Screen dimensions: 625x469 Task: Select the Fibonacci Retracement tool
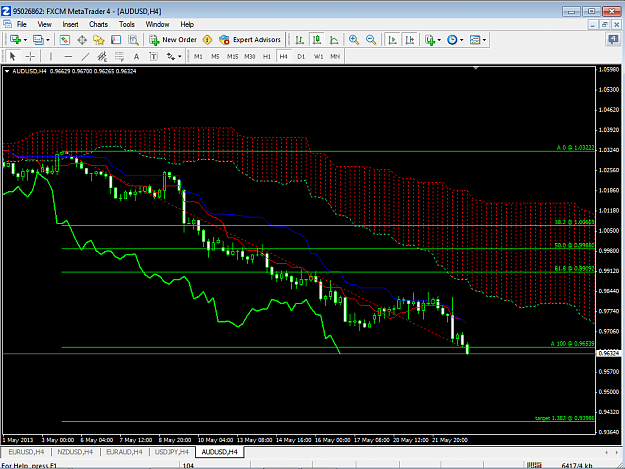[119, 56]
